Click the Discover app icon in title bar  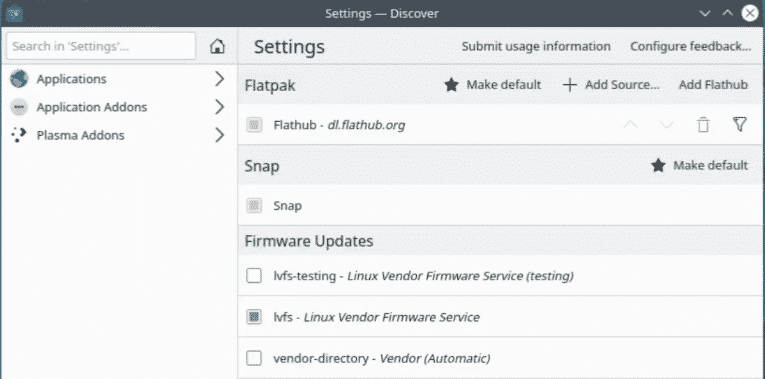click(x=15, y=13)
